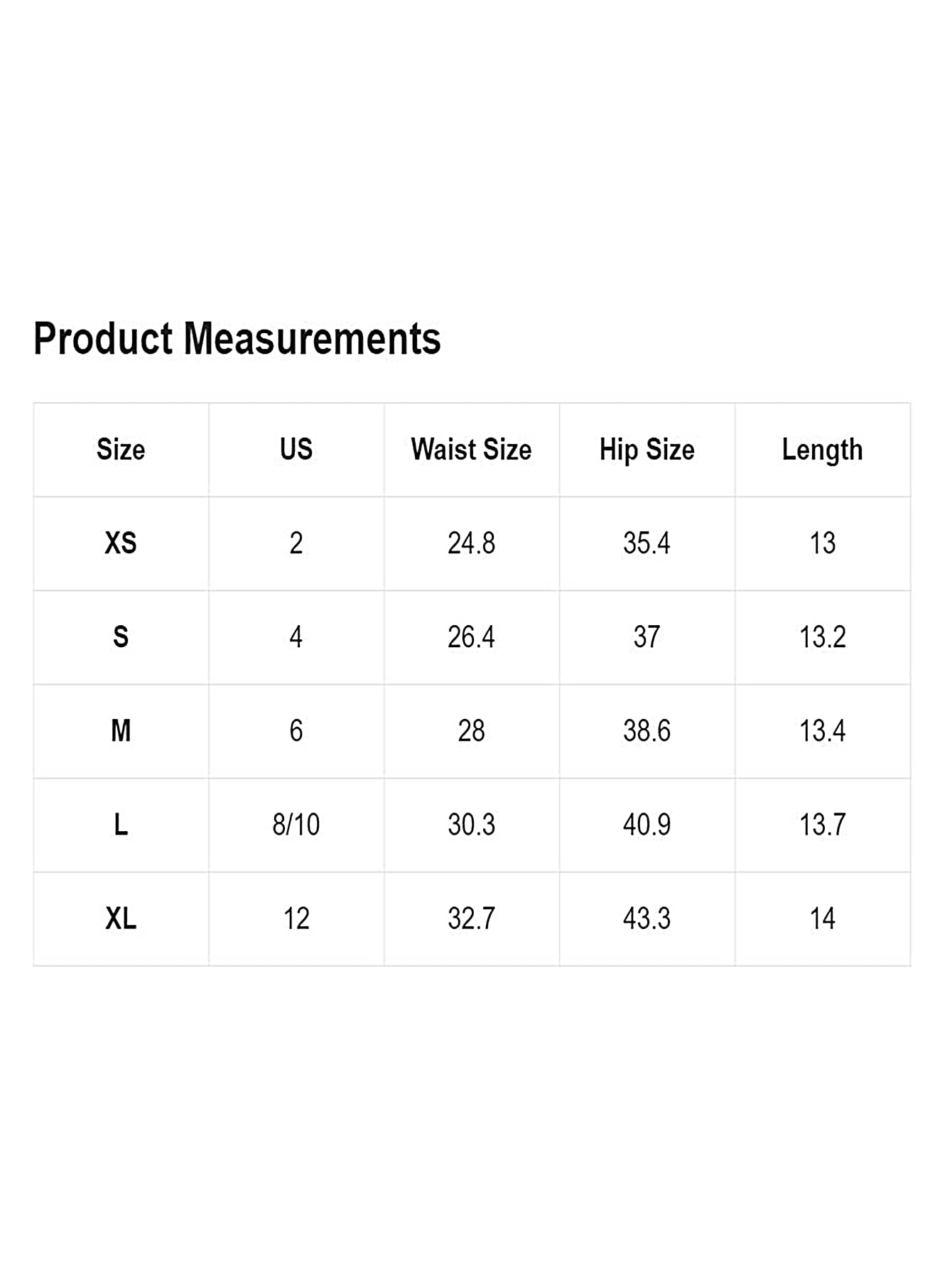Viewport: 952px width, 1268px height.
Task: Click the 43.3 hip size cell
Action: [647, 919]
